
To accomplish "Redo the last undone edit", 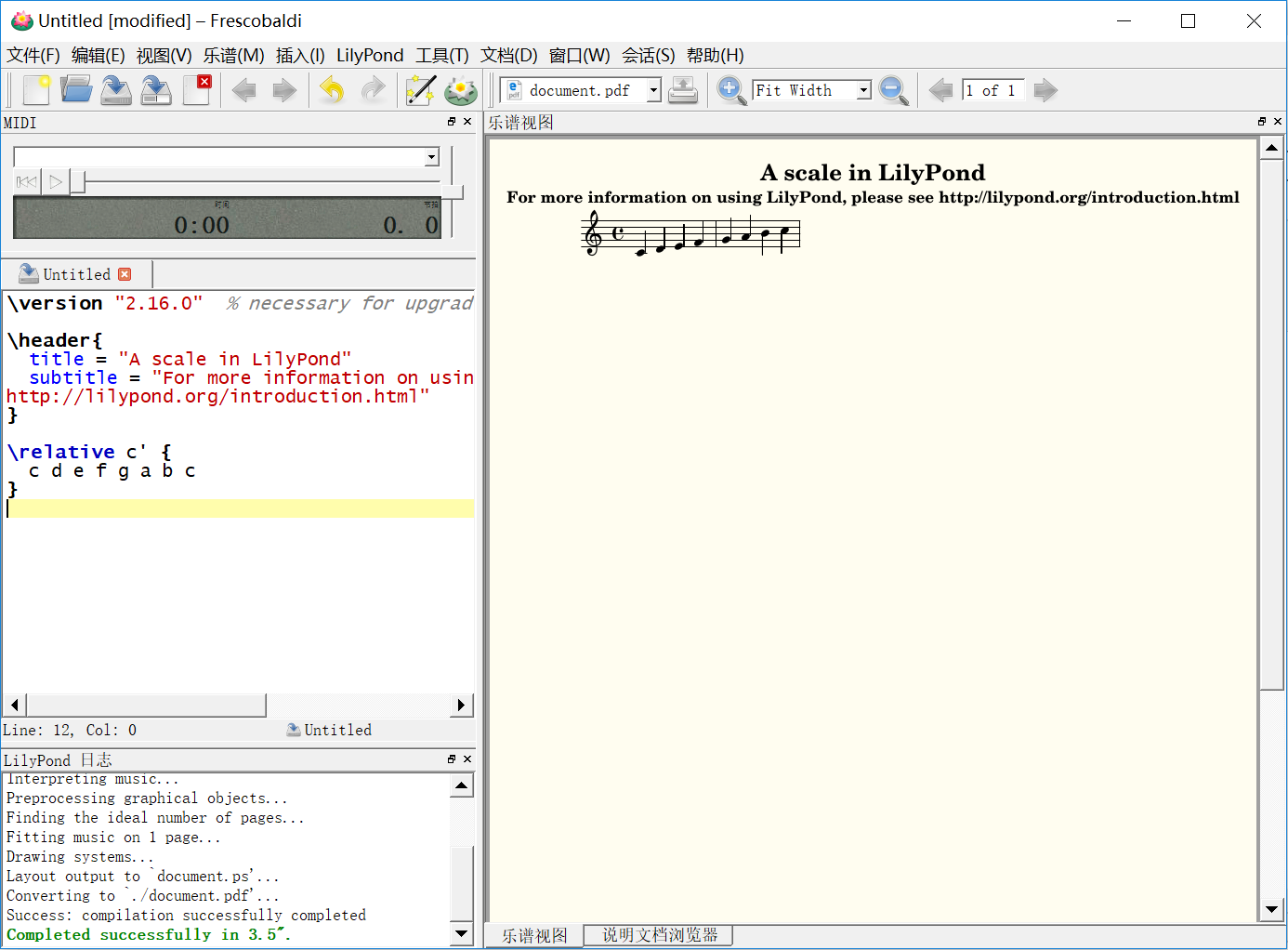I will (373, 90).
